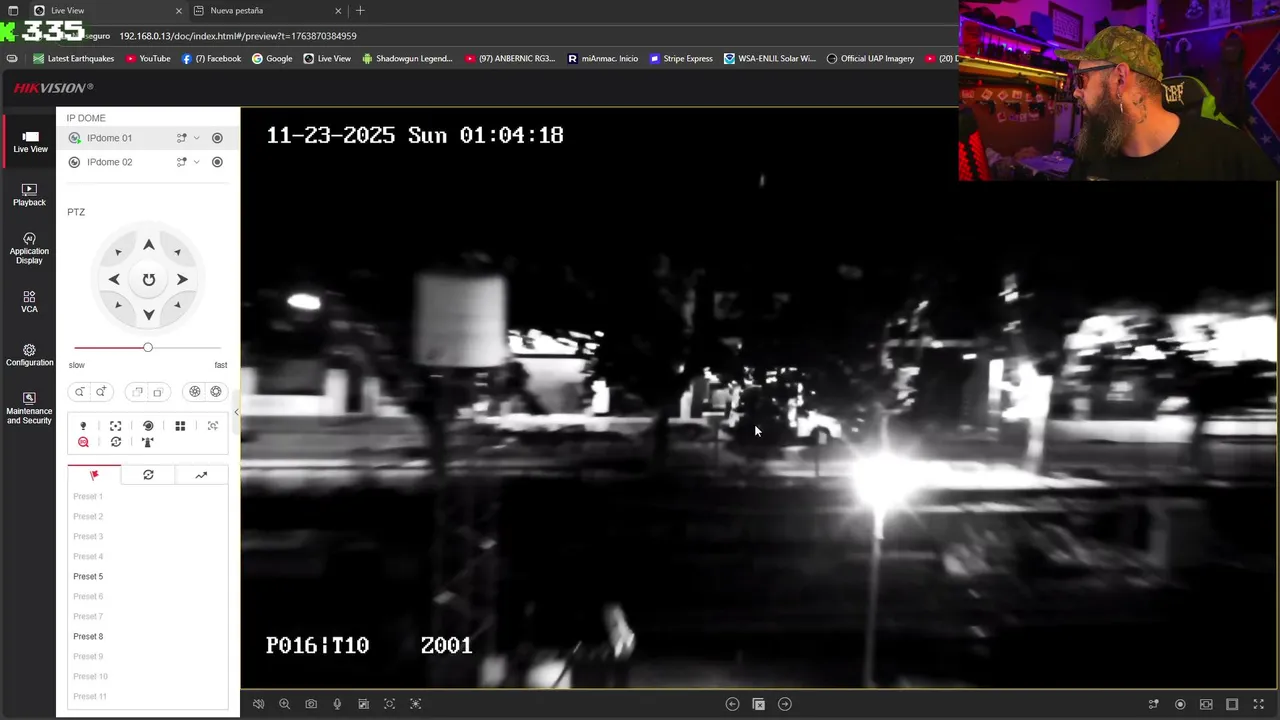The image size is (1280, 720).
Task: Pan camera left with PTZ arrow
Action: (114, 280)
